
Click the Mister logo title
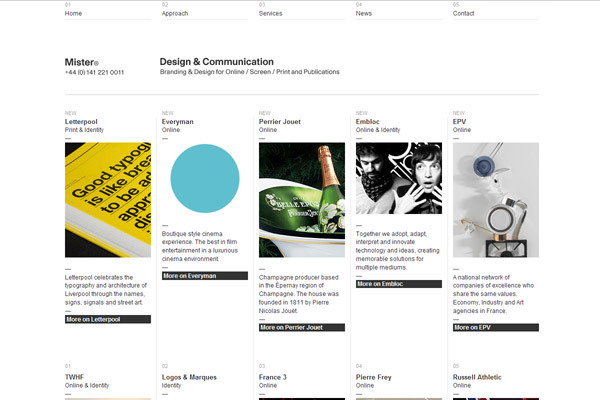pyautogui.click(x=82, y=62)
